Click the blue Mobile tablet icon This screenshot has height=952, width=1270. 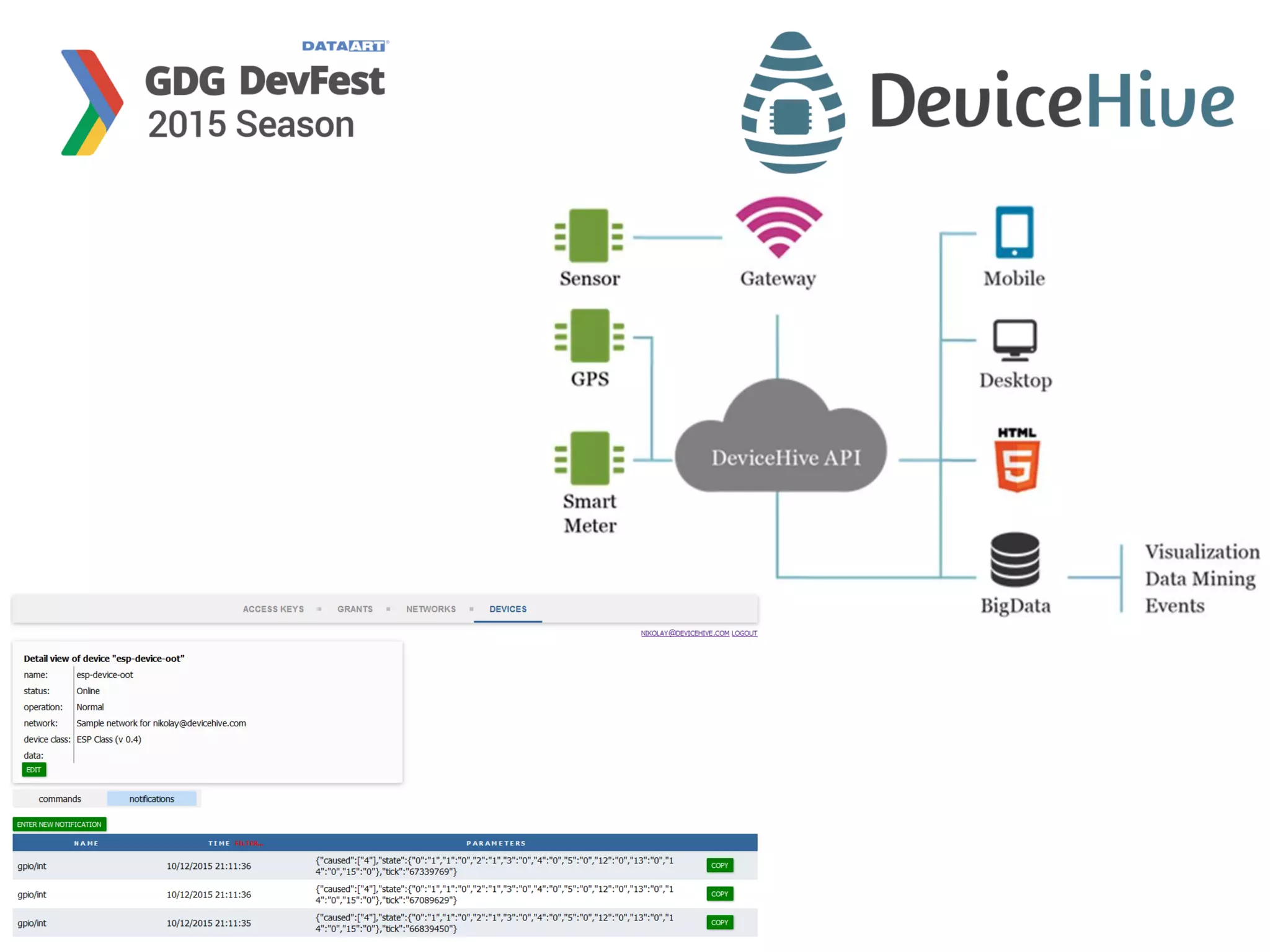1014,232
